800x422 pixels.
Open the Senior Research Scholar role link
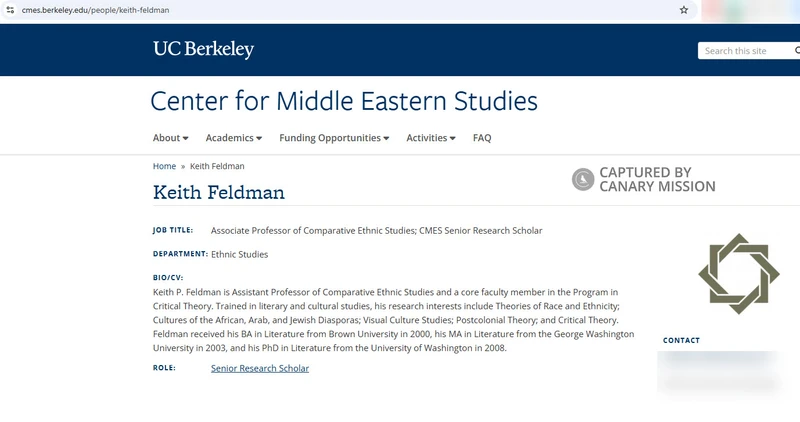click(260, 368)
